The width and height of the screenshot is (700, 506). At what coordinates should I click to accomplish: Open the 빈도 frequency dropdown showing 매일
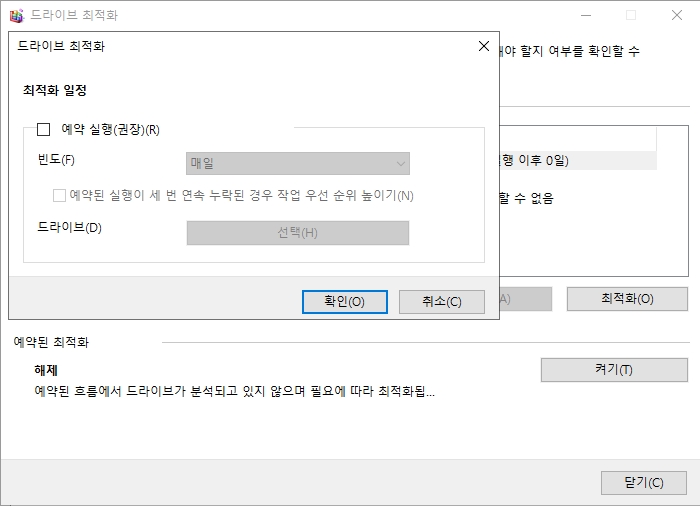[298, 163]
